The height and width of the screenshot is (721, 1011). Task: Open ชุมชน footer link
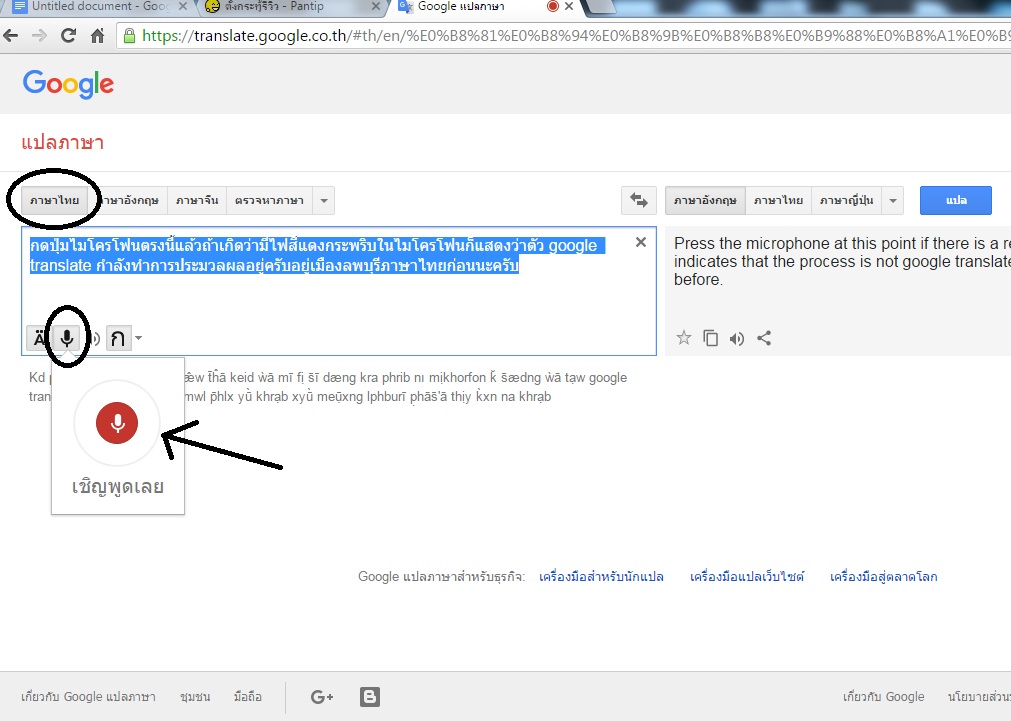pyautogui.click(x=195, y=696)
